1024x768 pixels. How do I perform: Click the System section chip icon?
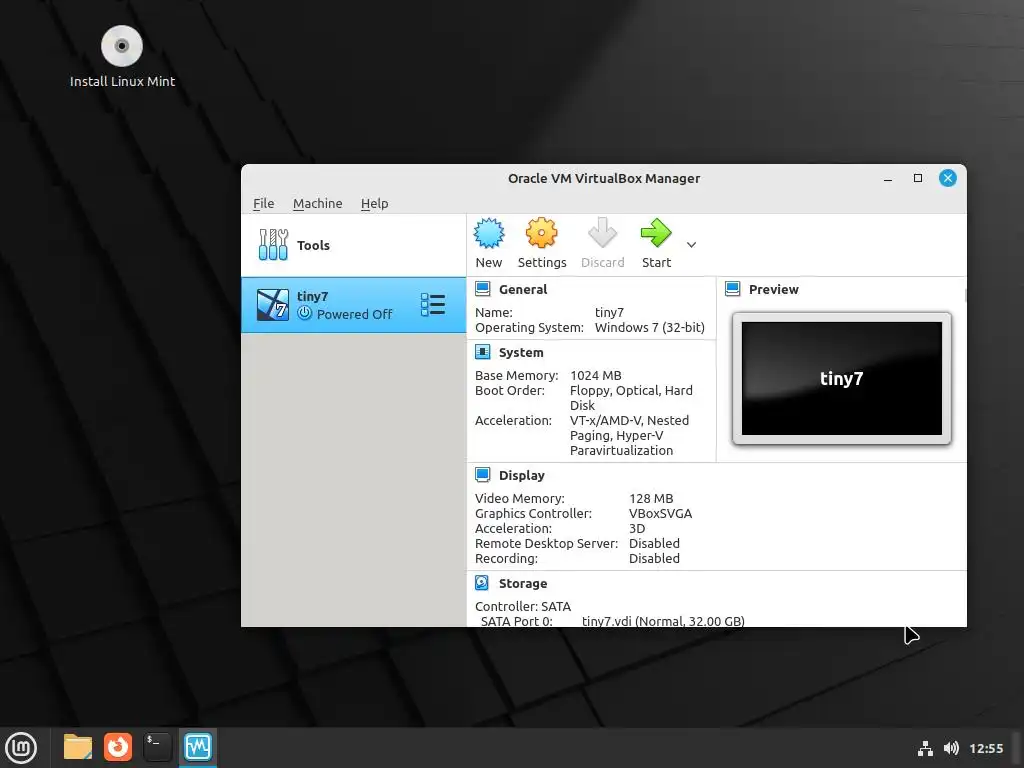[x=483, y=352]
